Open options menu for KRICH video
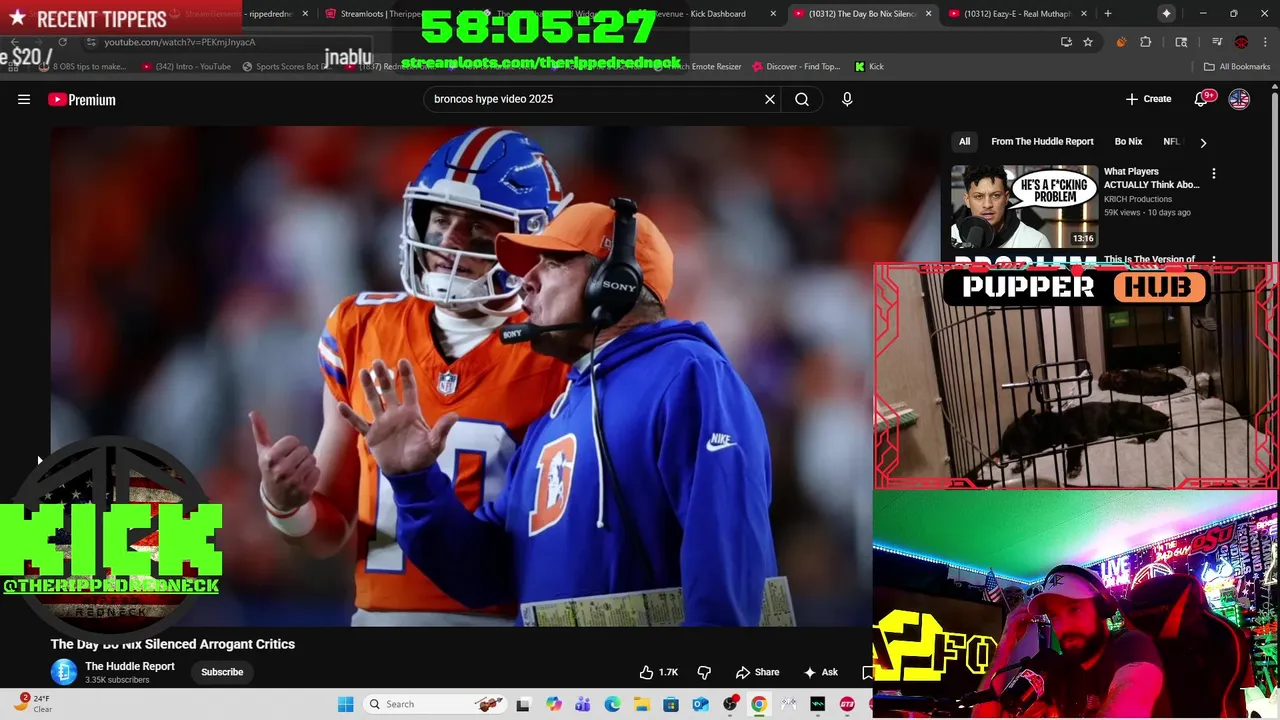Image resolution: width=1280 pixels, height=720 pixels. (1214, 174)
